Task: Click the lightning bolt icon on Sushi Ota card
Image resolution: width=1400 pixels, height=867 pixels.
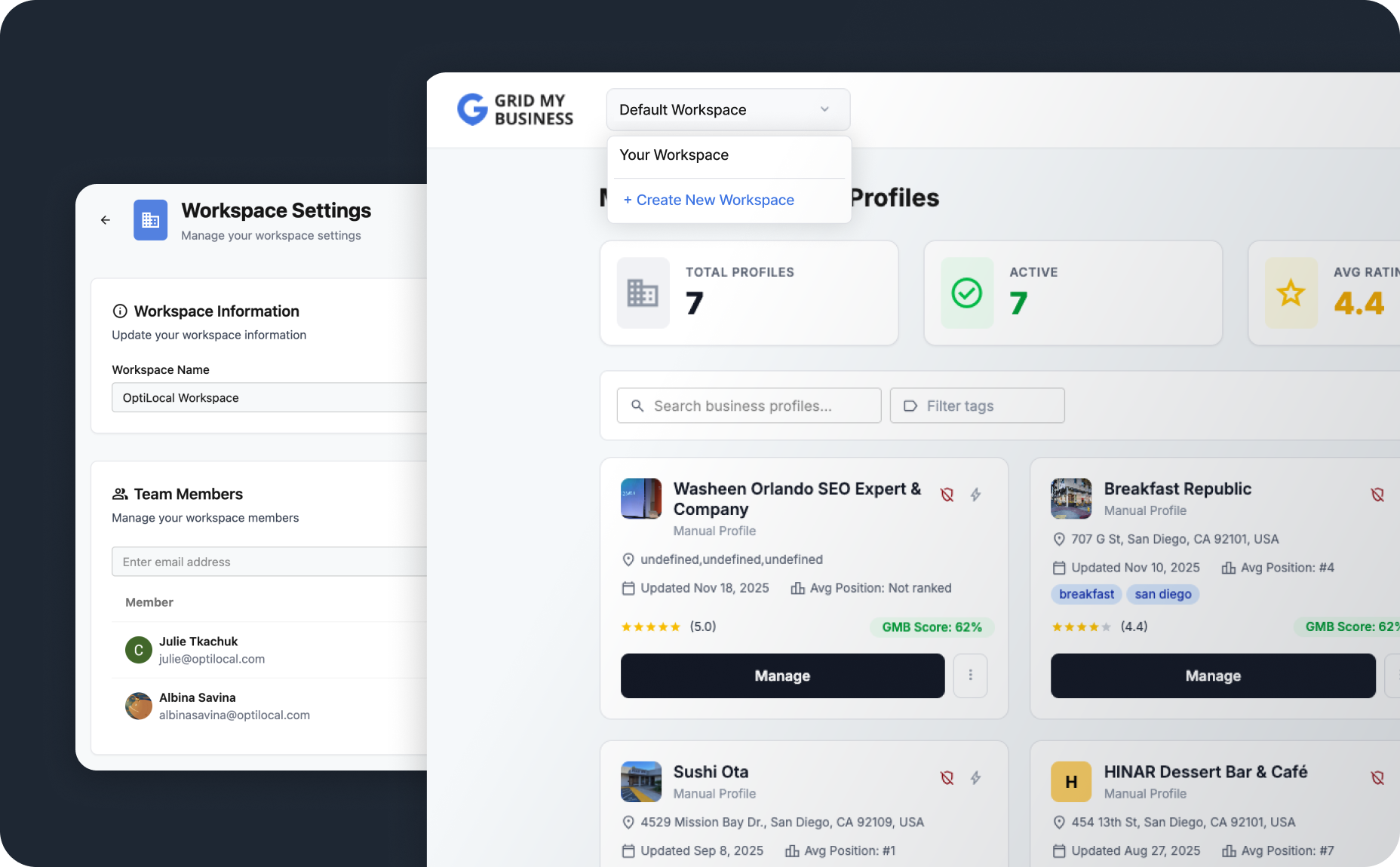Action: 976,777
